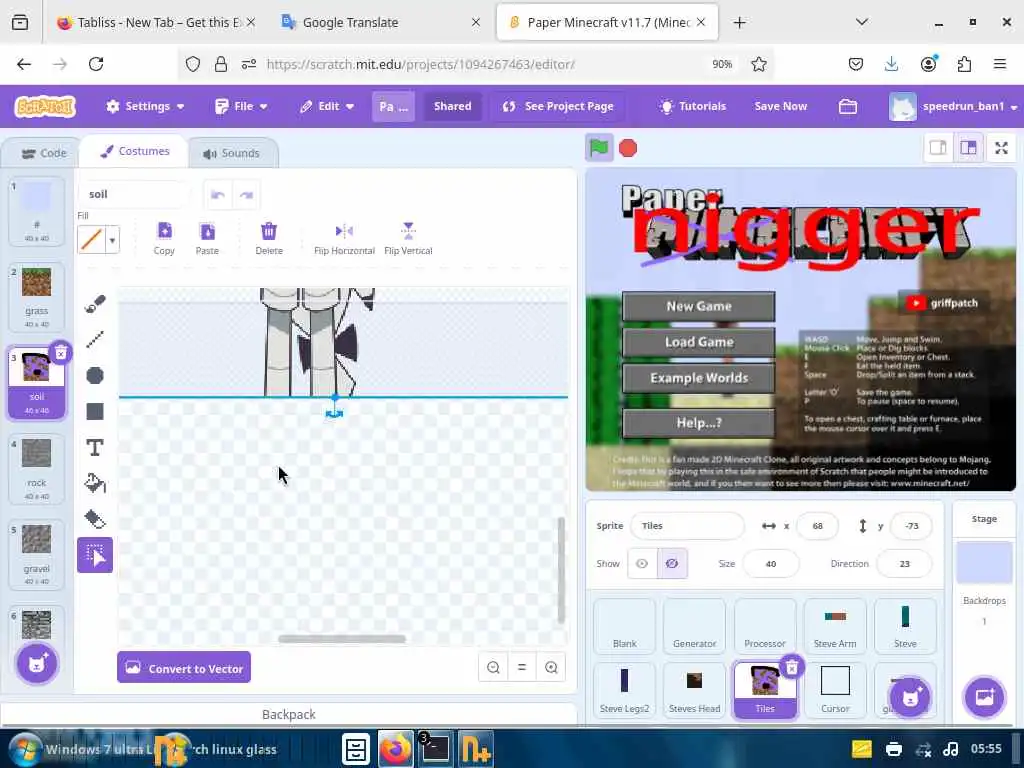Edit the costume name field soil
Image resolution: width=1024 pixels, height=768 pixels.
(134, 195)
